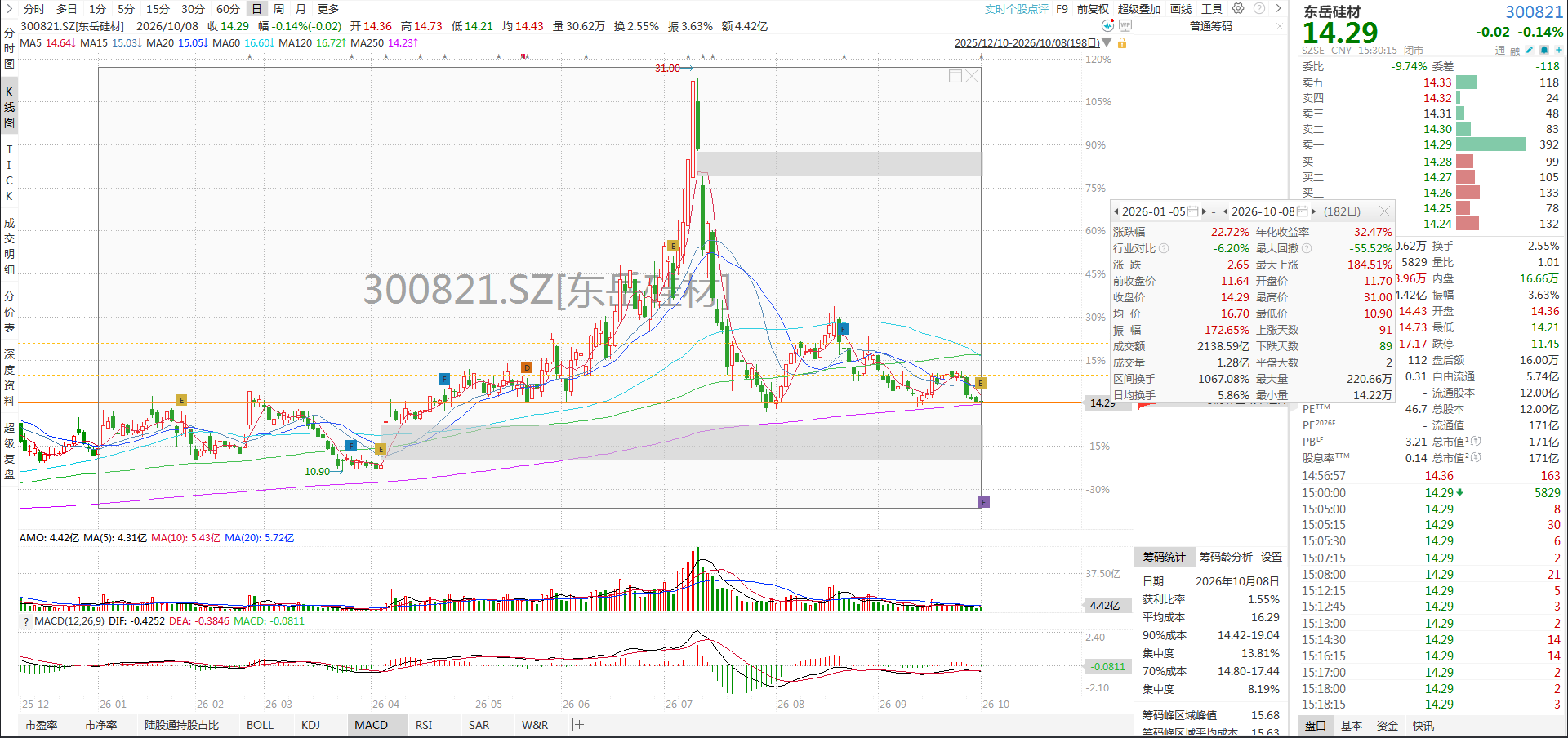Select 分时图 in left sidebar
The image size is (1568, 738).
click(x=9, y=48)
